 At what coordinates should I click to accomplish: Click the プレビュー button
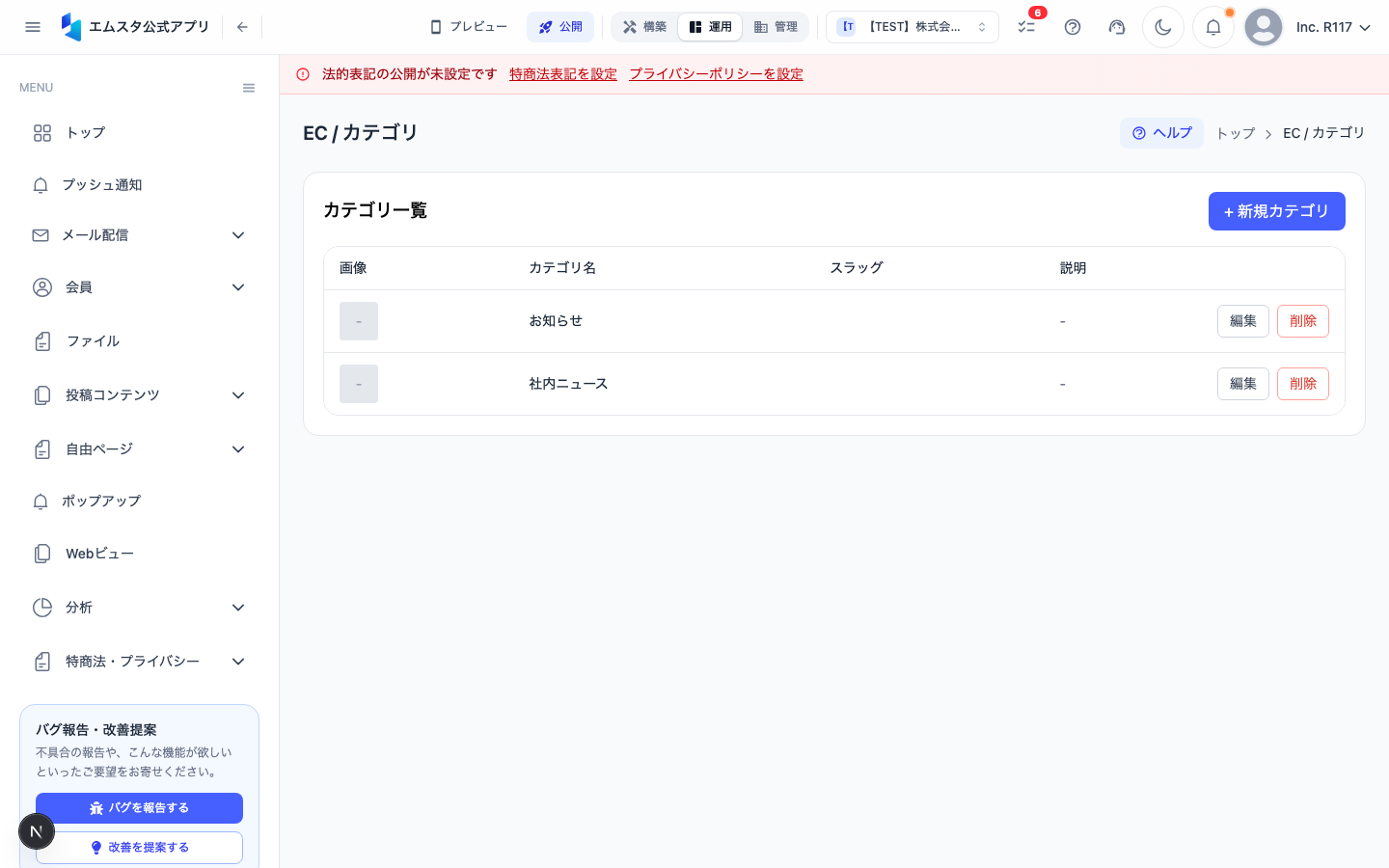coord(469,27)
